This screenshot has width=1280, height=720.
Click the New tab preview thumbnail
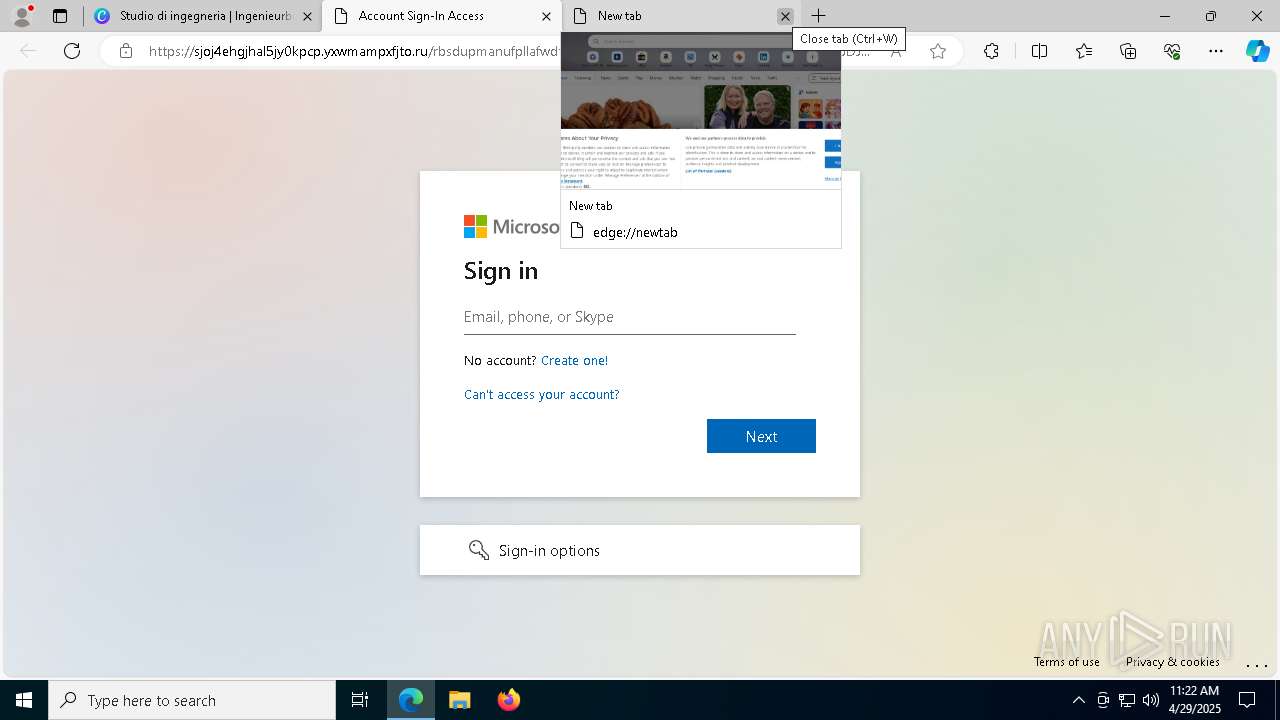(700, 111)
